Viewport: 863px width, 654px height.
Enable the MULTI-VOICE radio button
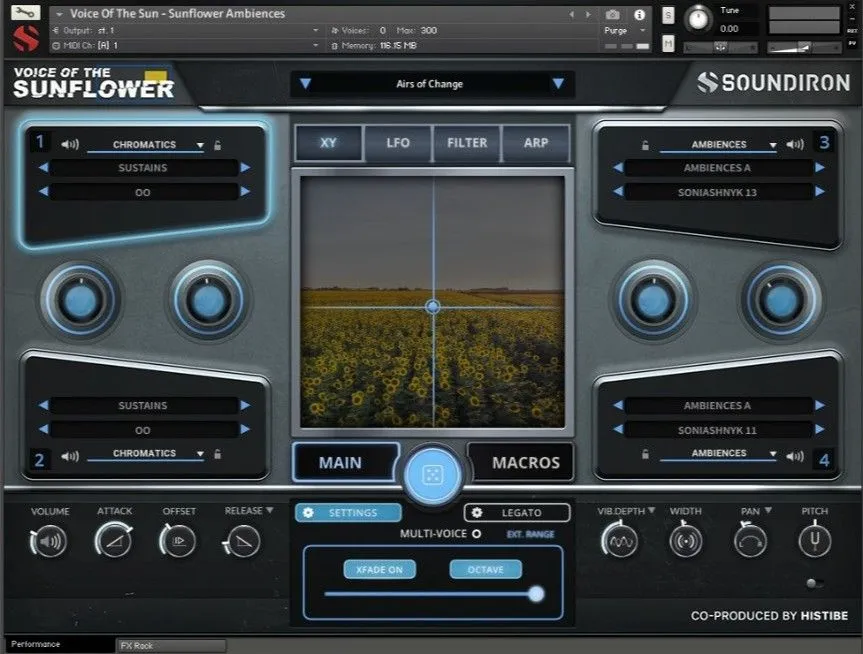pos(477,533)
